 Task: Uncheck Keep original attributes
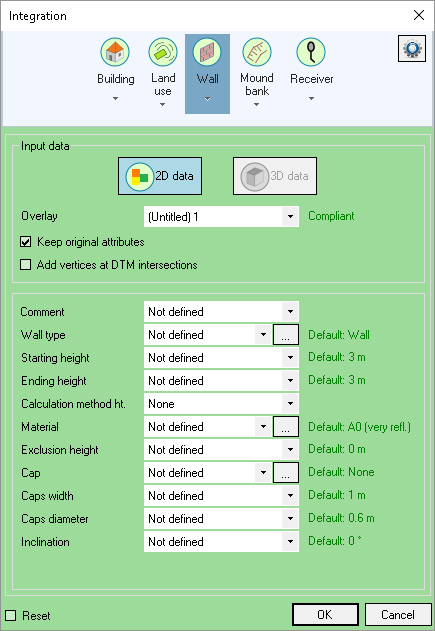[25, 242]
